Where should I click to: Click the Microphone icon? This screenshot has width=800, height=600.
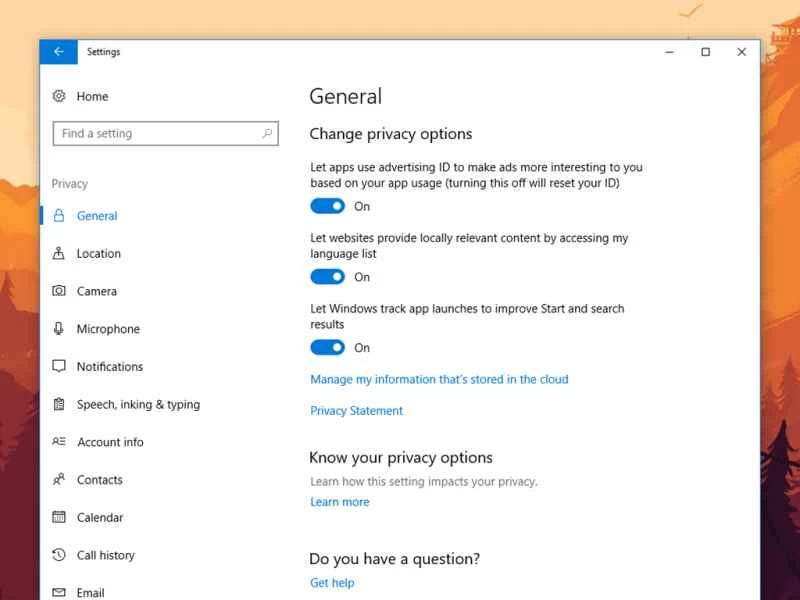pos(58,329)
